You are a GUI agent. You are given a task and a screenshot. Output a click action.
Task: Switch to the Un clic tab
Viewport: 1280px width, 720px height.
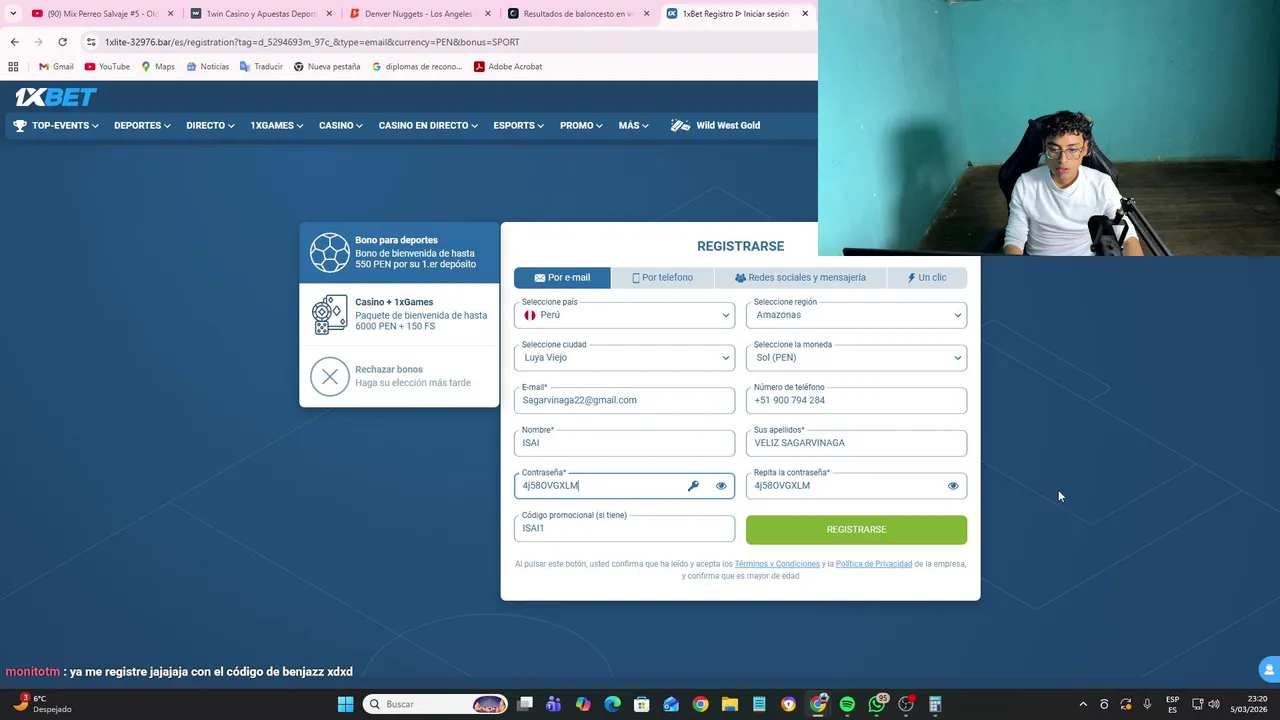point(927,278)
